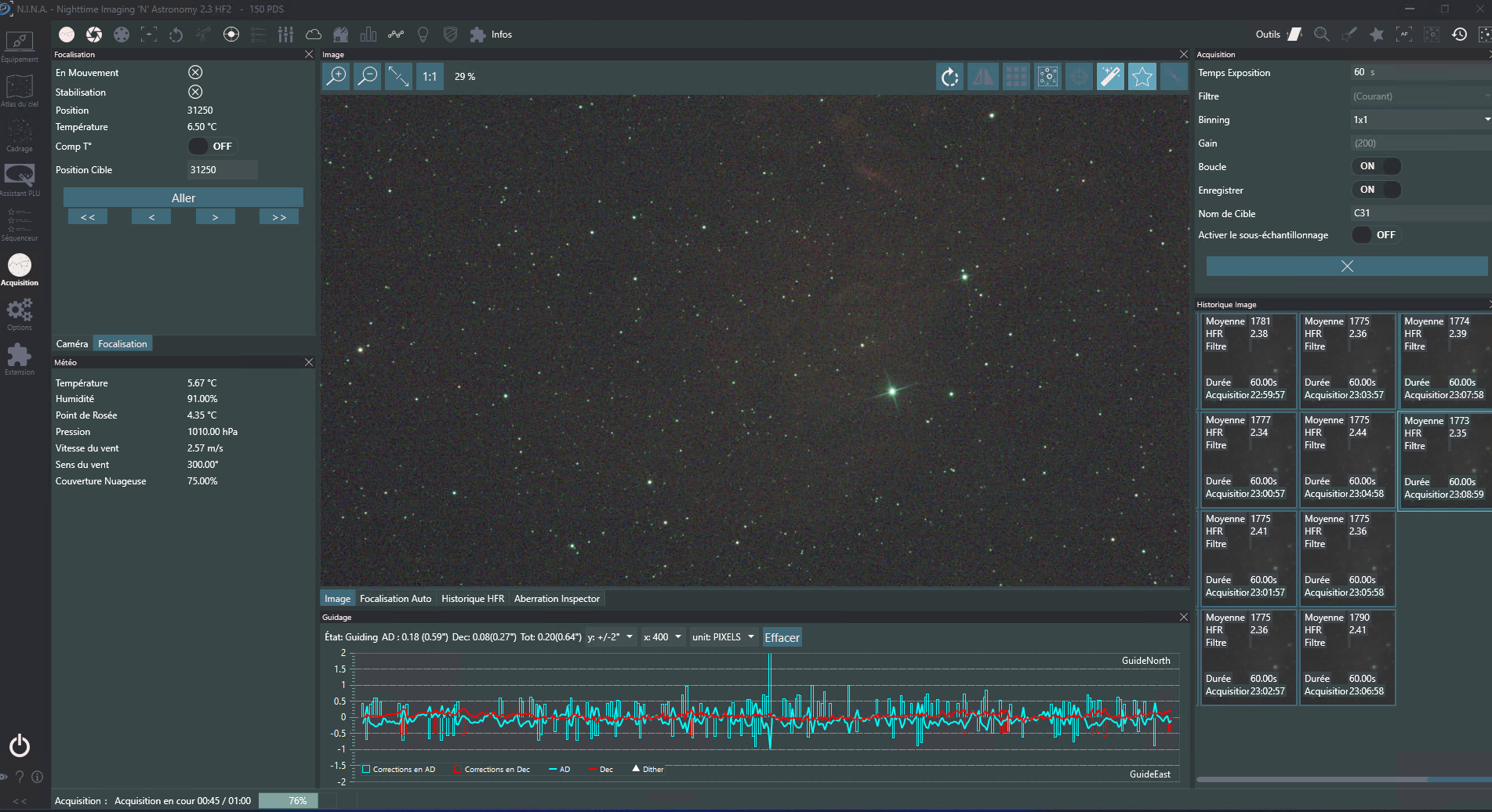Toggle the Comp T° switch
Image resolution: width=1492 pixels, height=812 pixels.
tap(212, 147)
